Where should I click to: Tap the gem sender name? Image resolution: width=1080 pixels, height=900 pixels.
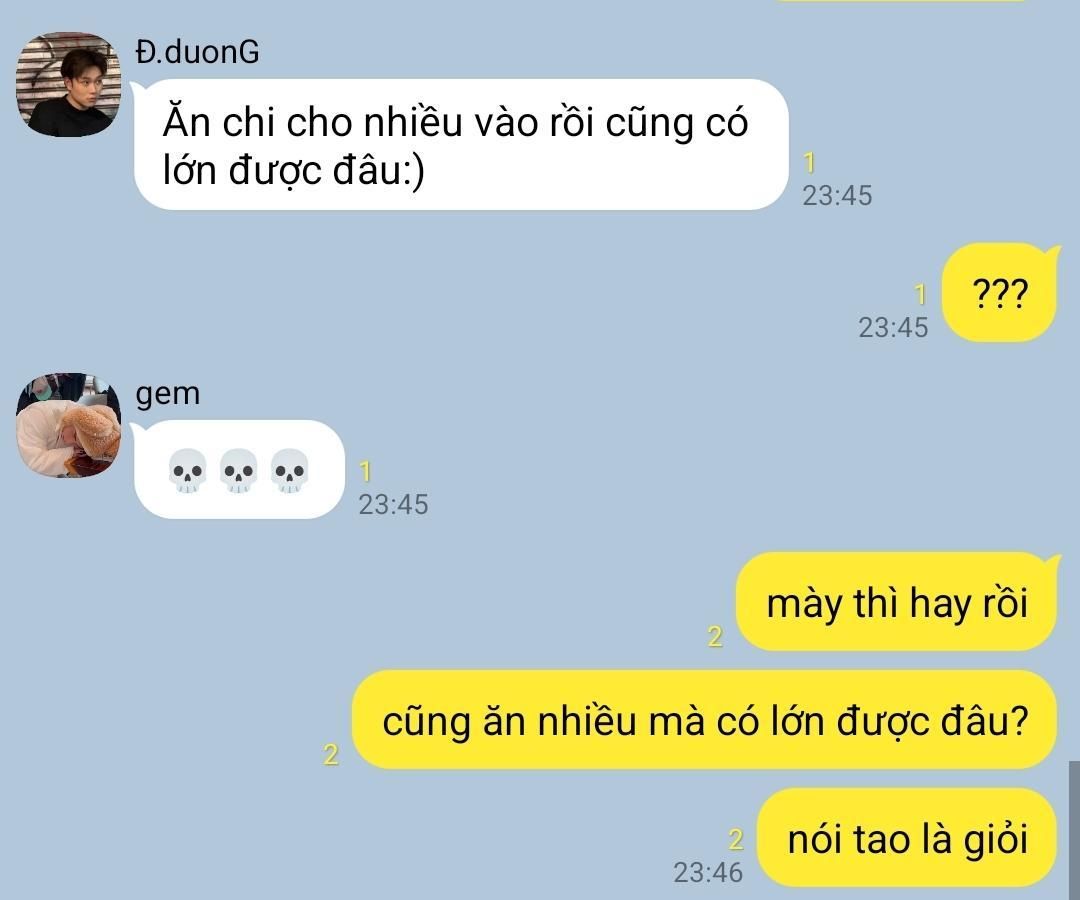(x=168, y=394)
